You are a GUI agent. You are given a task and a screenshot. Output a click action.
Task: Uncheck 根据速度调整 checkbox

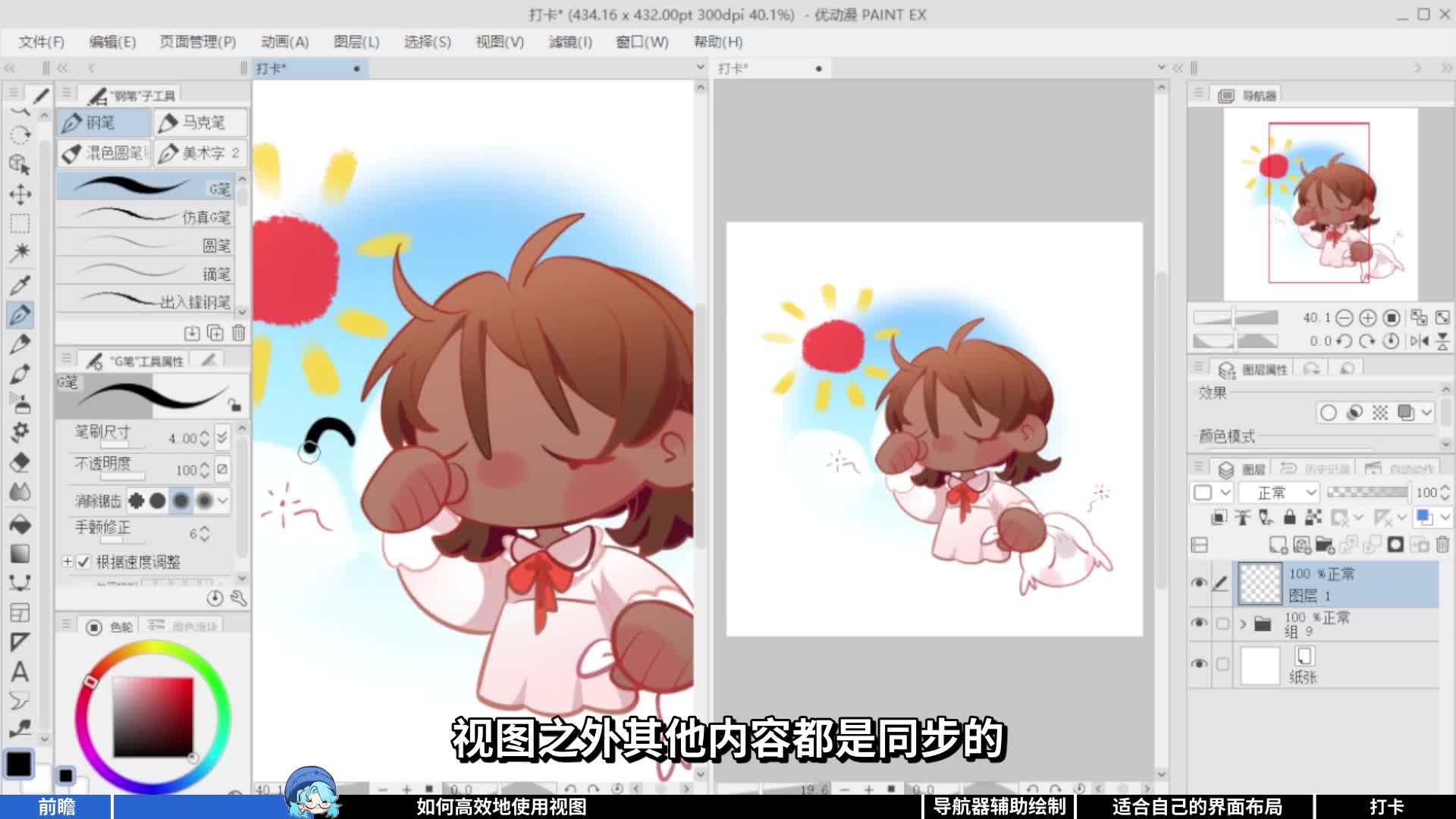84,562
